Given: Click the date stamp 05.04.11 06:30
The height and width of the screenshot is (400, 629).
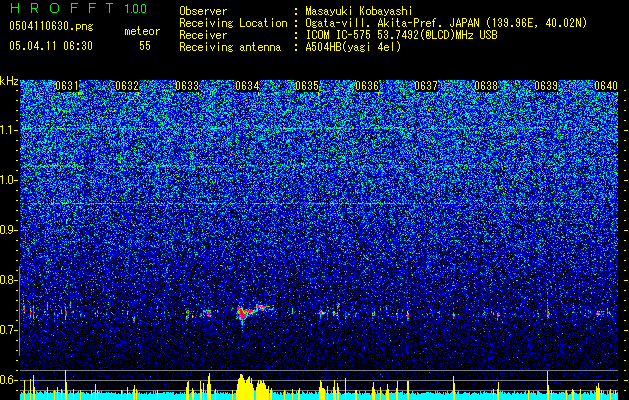Looking at the screenshot, I should 51,46.
